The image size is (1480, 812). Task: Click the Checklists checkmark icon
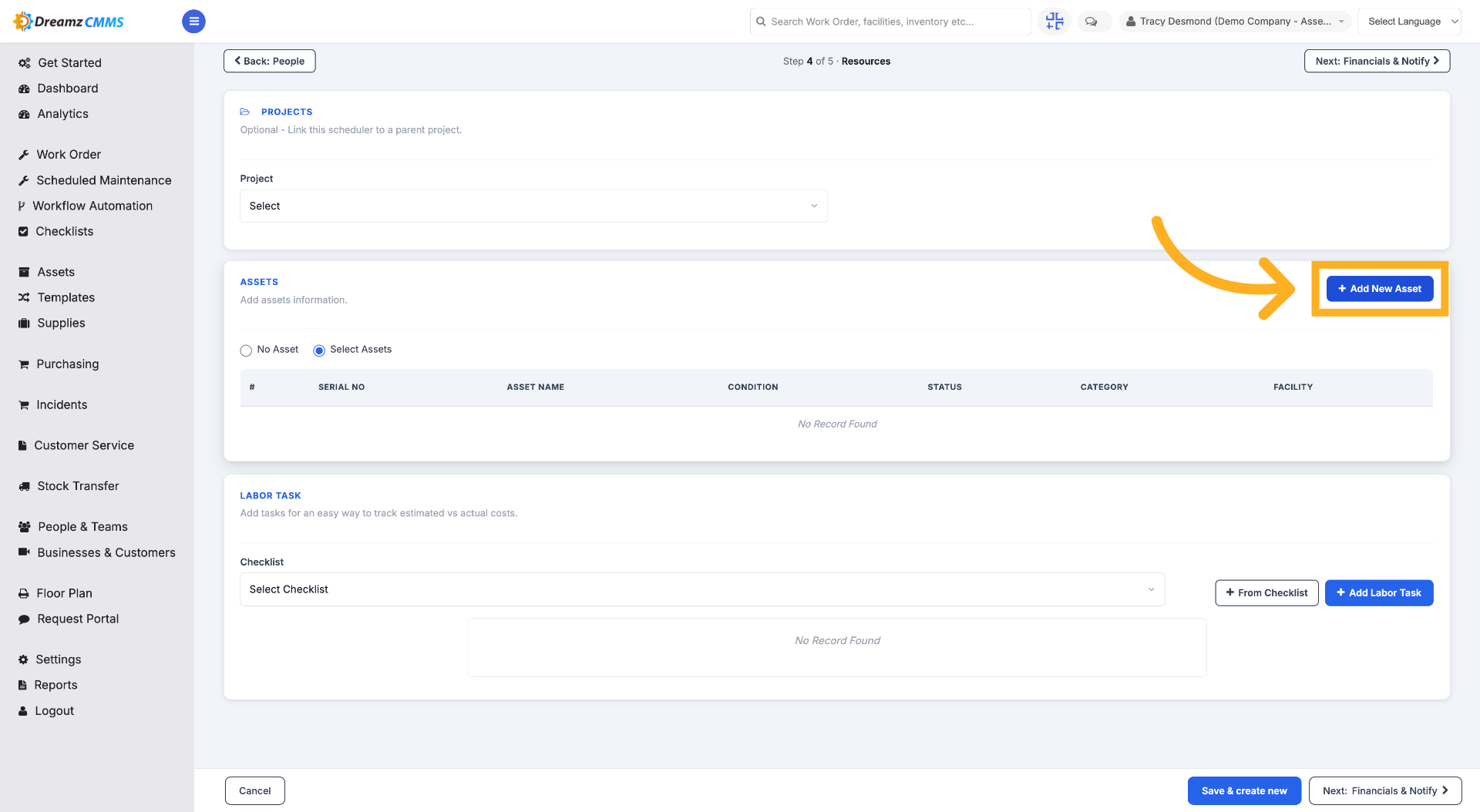tap(23, 231)
